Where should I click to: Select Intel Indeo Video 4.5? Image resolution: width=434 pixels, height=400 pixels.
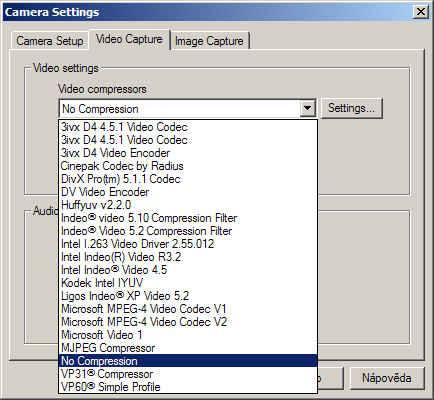[188, 270]
